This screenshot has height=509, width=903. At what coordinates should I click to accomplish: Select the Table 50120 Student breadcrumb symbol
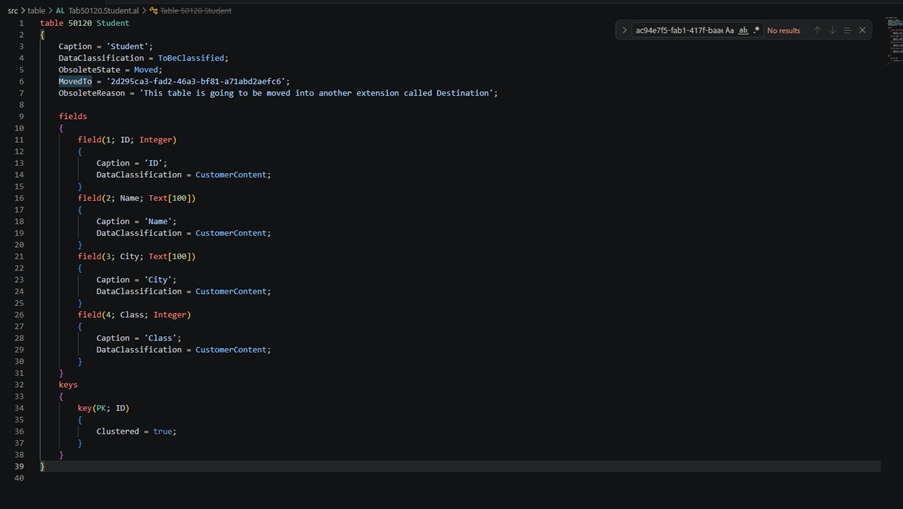(196, 11)
